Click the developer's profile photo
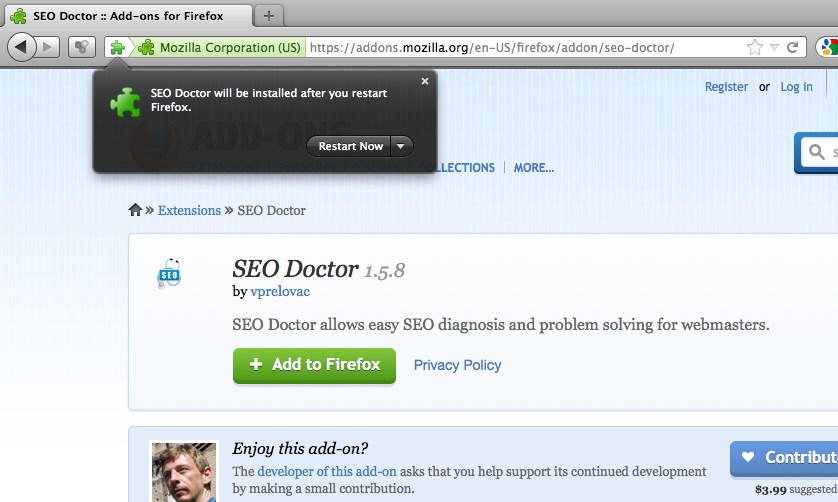 (x=184, y=472)
